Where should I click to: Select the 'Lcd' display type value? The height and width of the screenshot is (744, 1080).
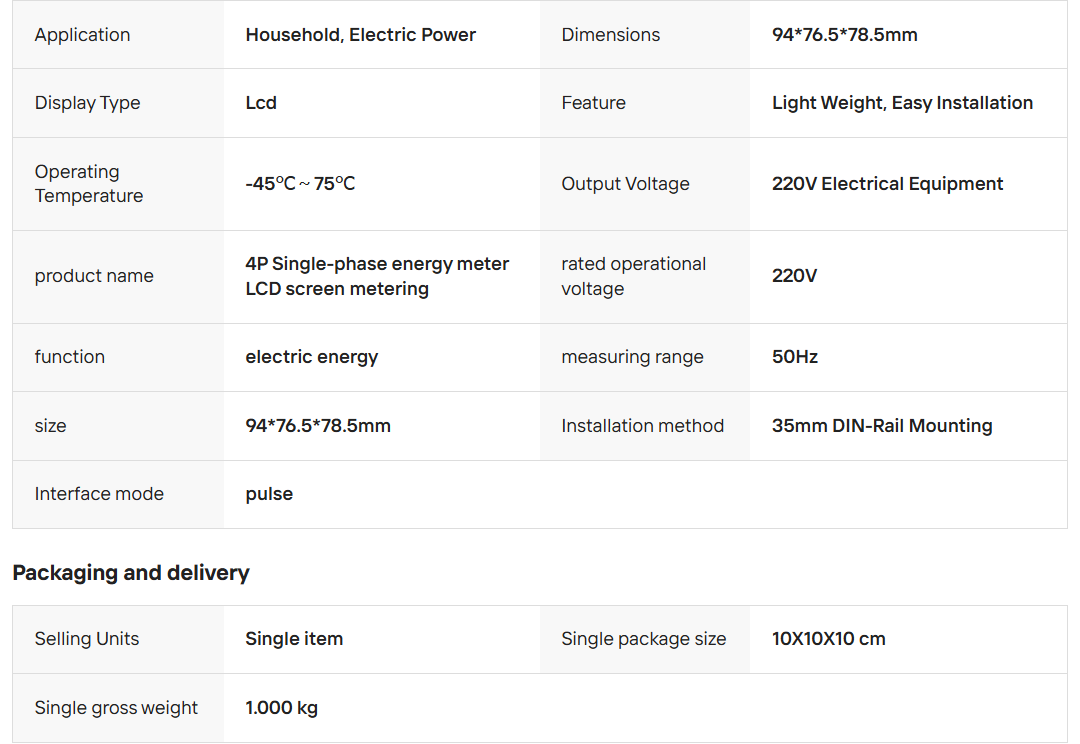point(261,103)
